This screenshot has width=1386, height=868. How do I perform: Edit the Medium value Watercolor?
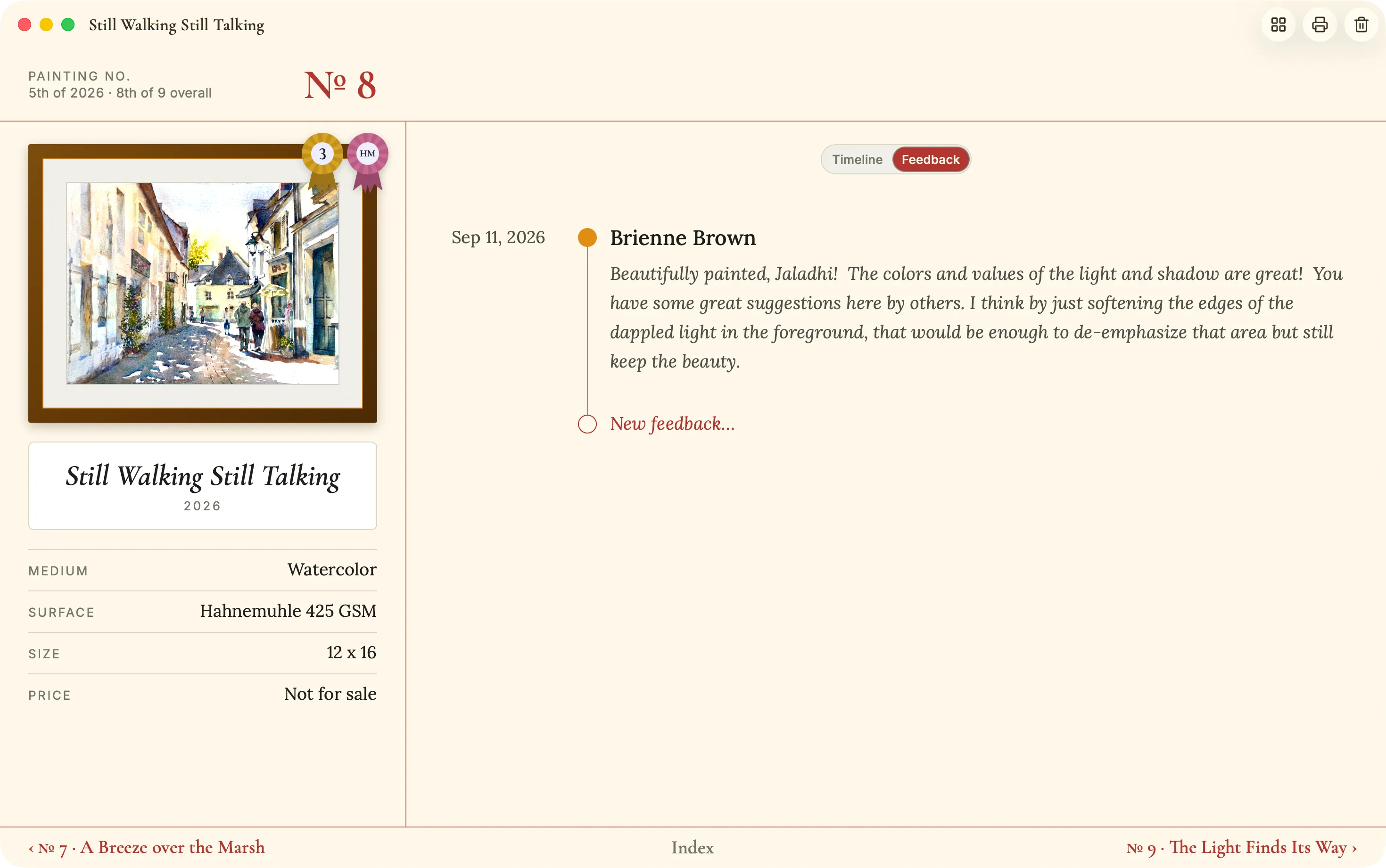[x=332, y=570]
